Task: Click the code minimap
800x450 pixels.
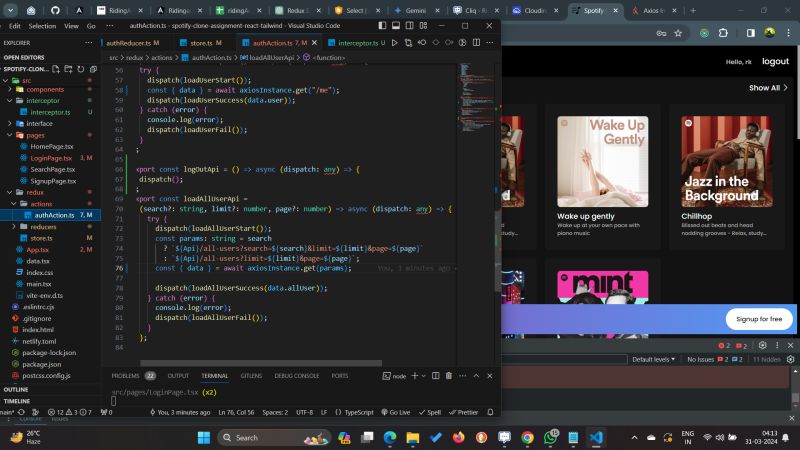Action: 477,97
